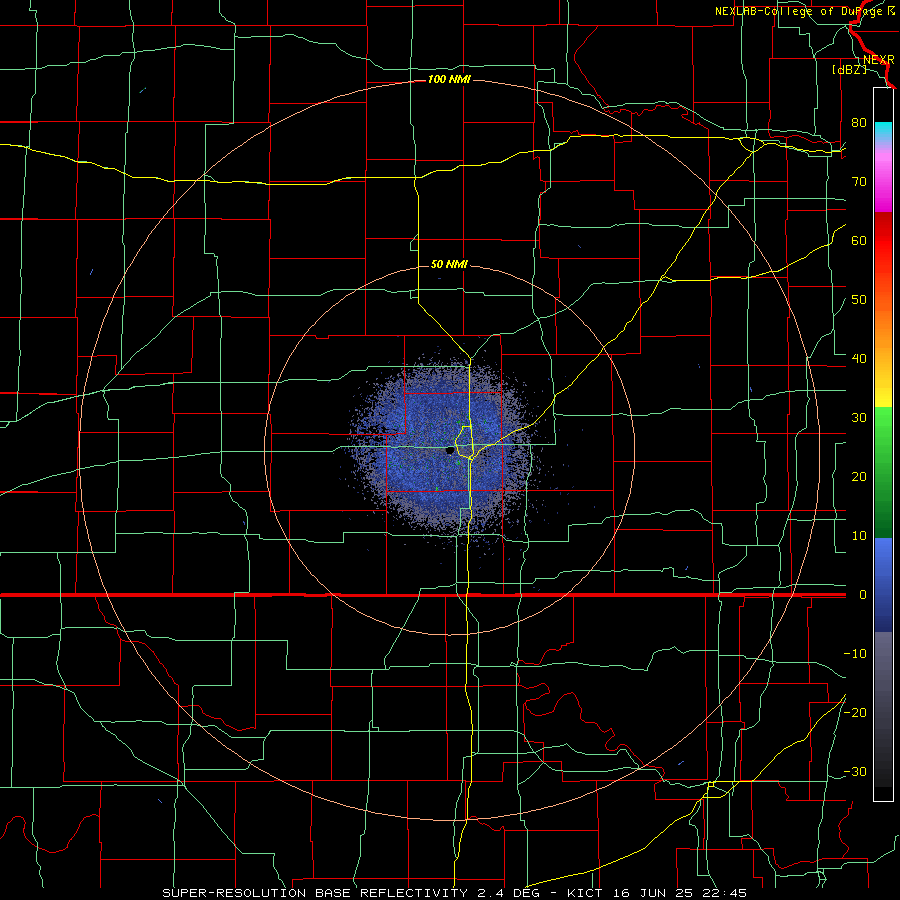The height and width of the screenshot is (900, 900).
Task: Click the KICT station identifier in the caption
Action: pos(585,893)
